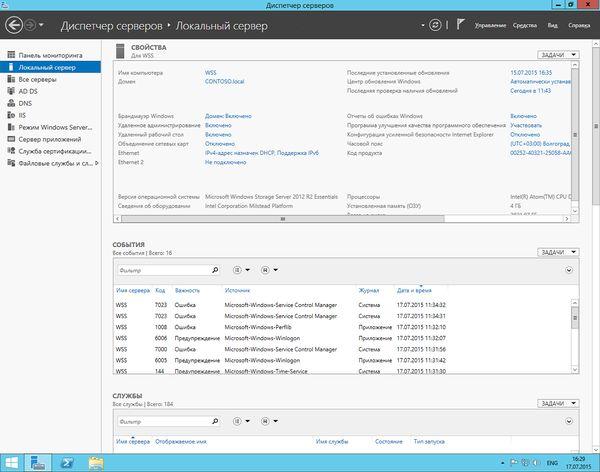This screenshot has height=472, width=600.
Task: Click firewall link Домен: Включено
Action: pos(228,116)
